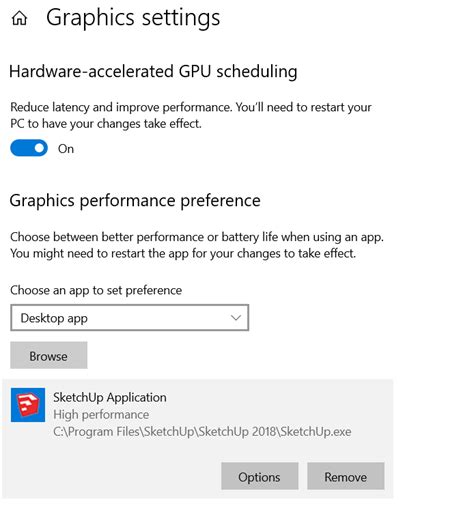The image size is (474, 532).
Task: Open the Desktop app combo box
Action: click(130, 318)
